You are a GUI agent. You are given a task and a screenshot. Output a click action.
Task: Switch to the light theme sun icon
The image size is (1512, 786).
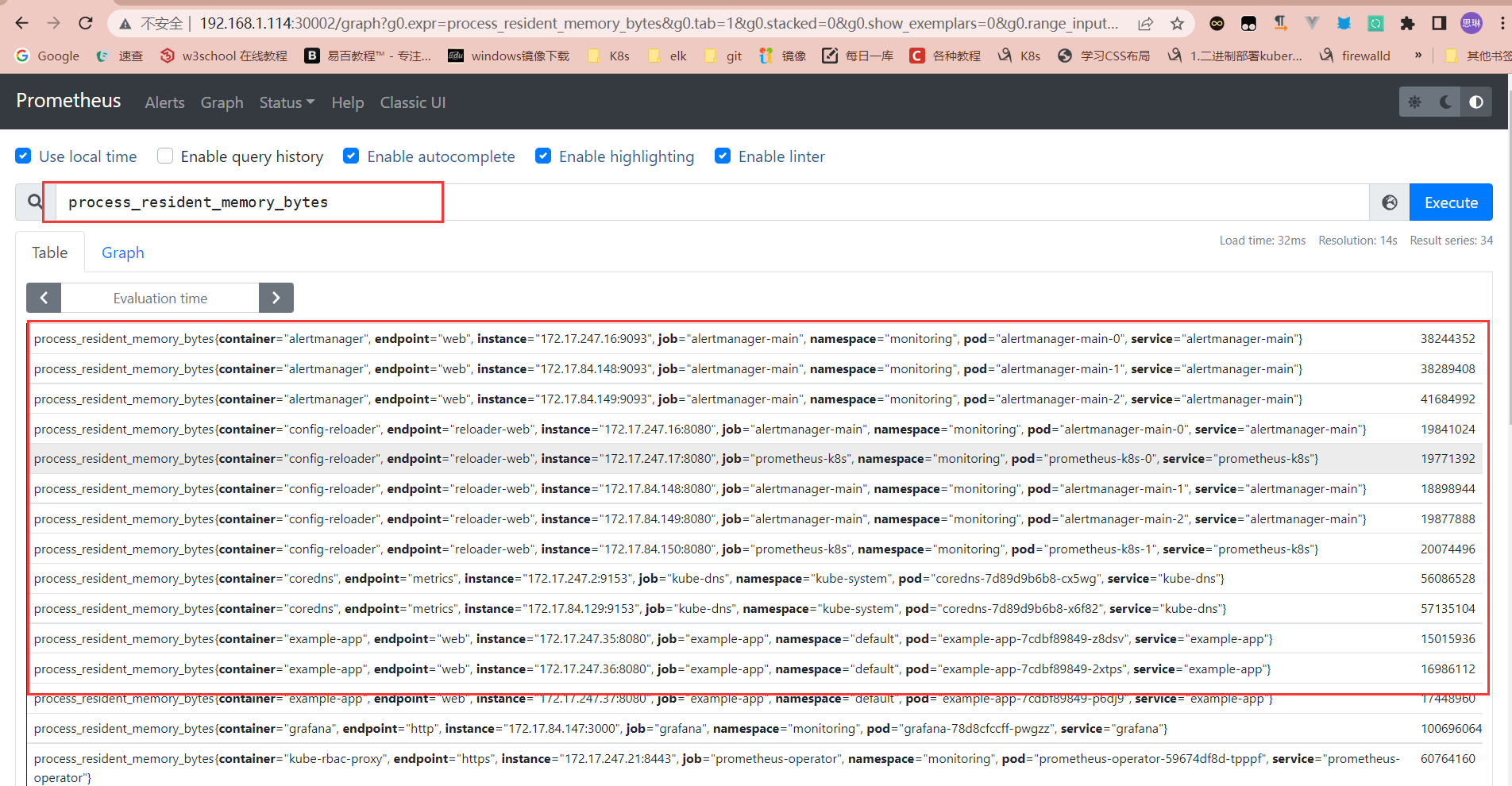[1414, 102]
